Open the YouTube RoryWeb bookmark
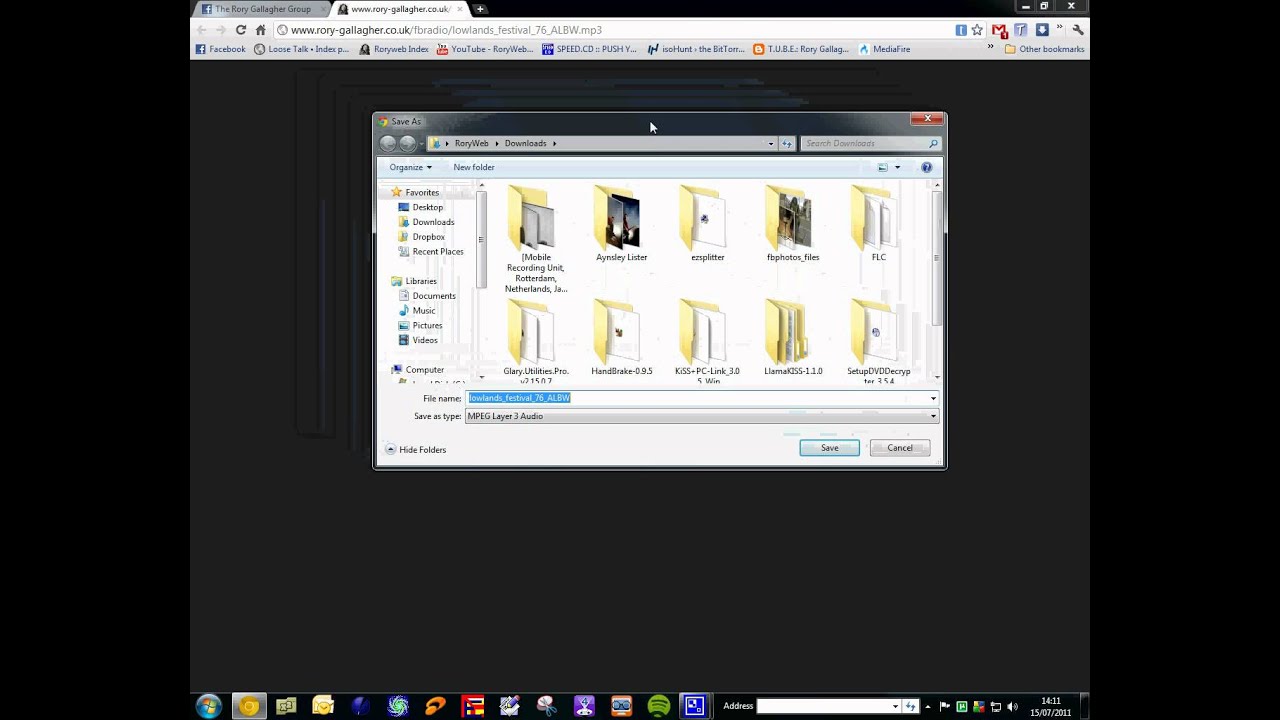Screen dimensions: 1280x720 (485, 49)
